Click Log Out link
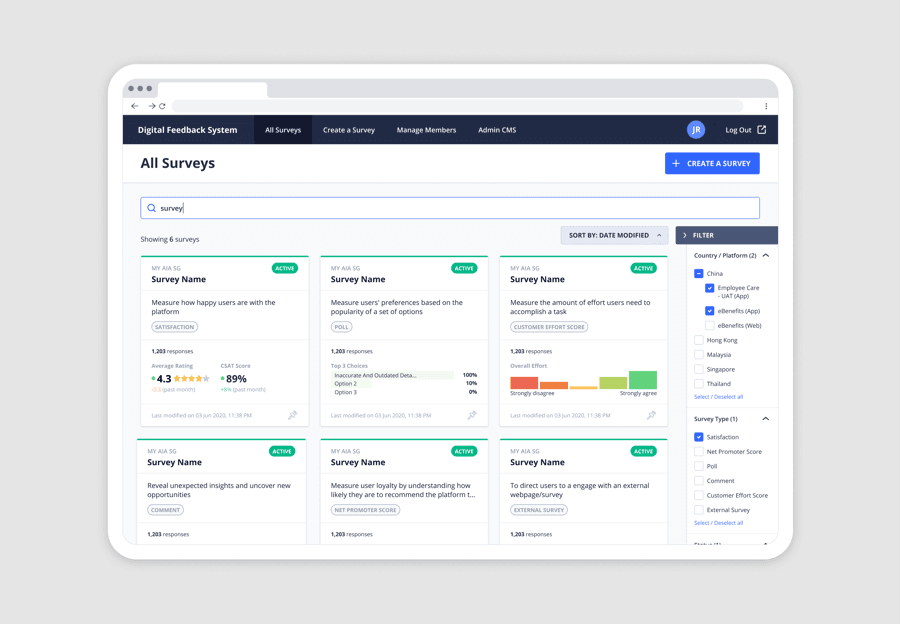The image size is (900, 624). tap(738, 130)
